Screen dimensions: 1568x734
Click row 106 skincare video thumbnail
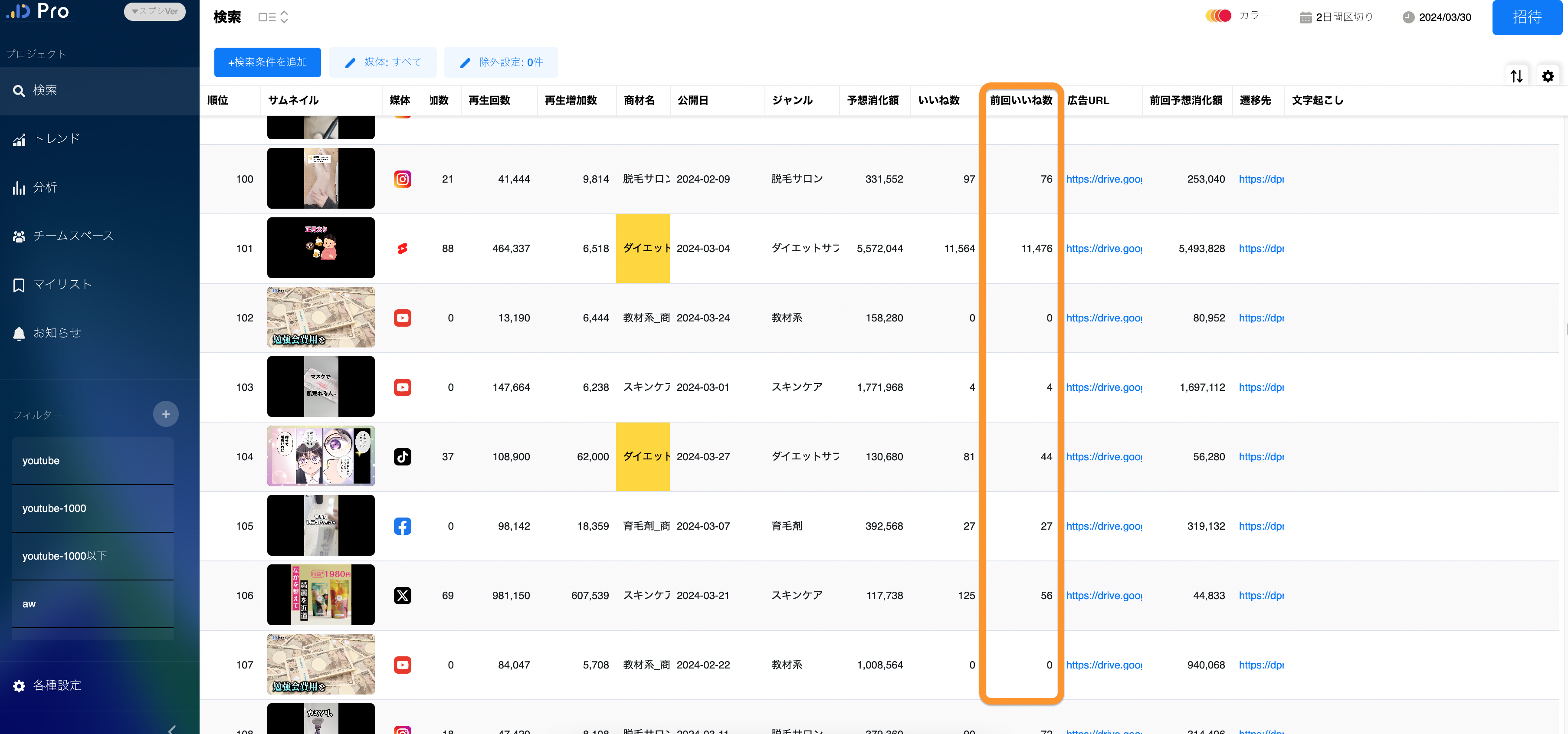point(321,595)
